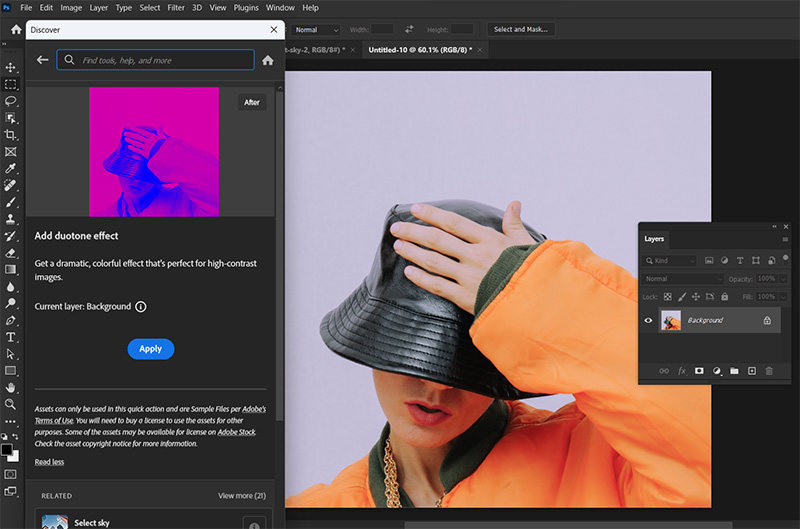The width and height of the screenshot is (800, 529).
Task: Toggle Quick Mask mode
Action: pyautogui.click(x=10, y=474)
